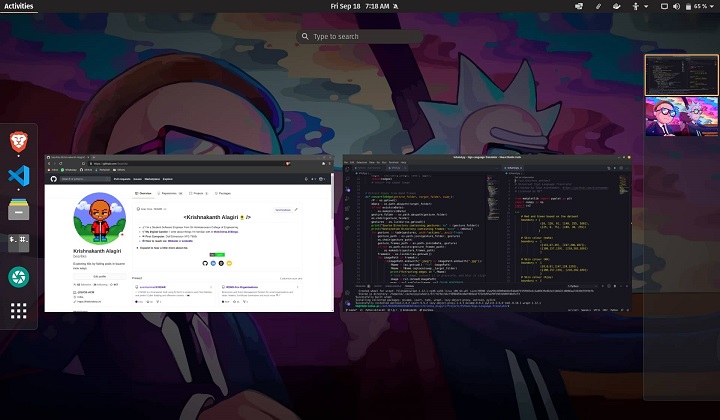Click the browser page vertical scrollbar
The image size is (720, 420).
pos(332,197)
